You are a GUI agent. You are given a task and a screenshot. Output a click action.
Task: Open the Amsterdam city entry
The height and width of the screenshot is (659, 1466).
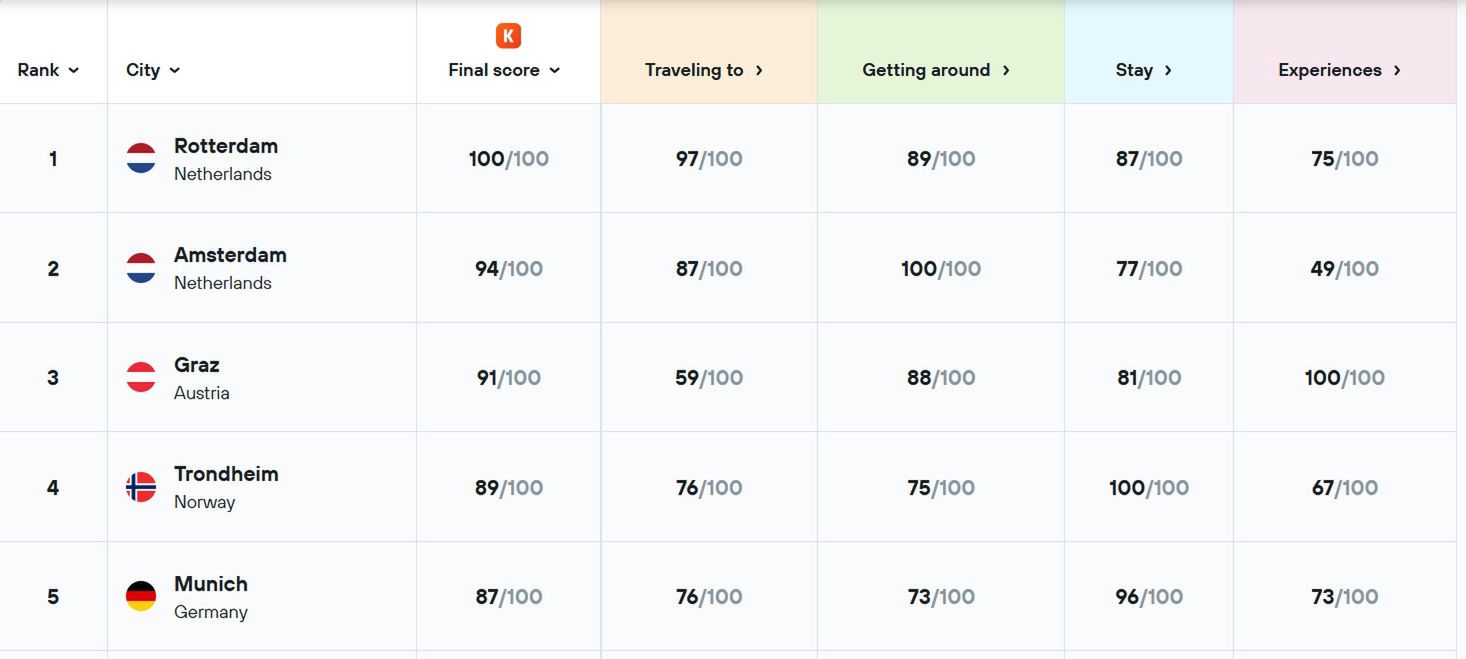230,255
